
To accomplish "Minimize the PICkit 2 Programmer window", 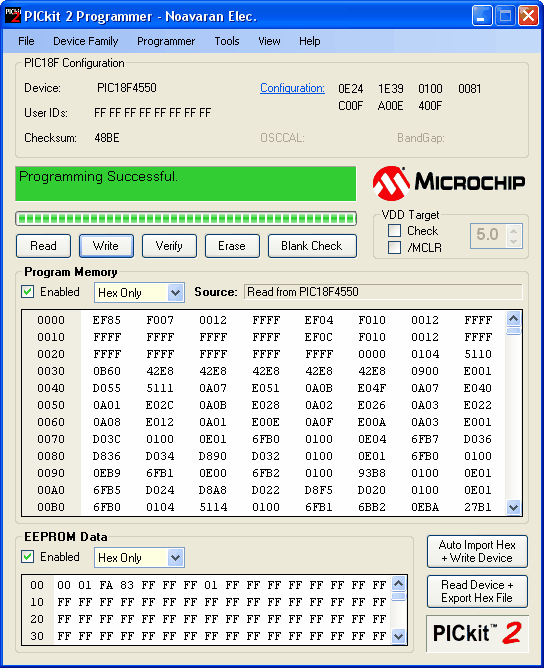I will pyautogui.click(x=482, y=16).
